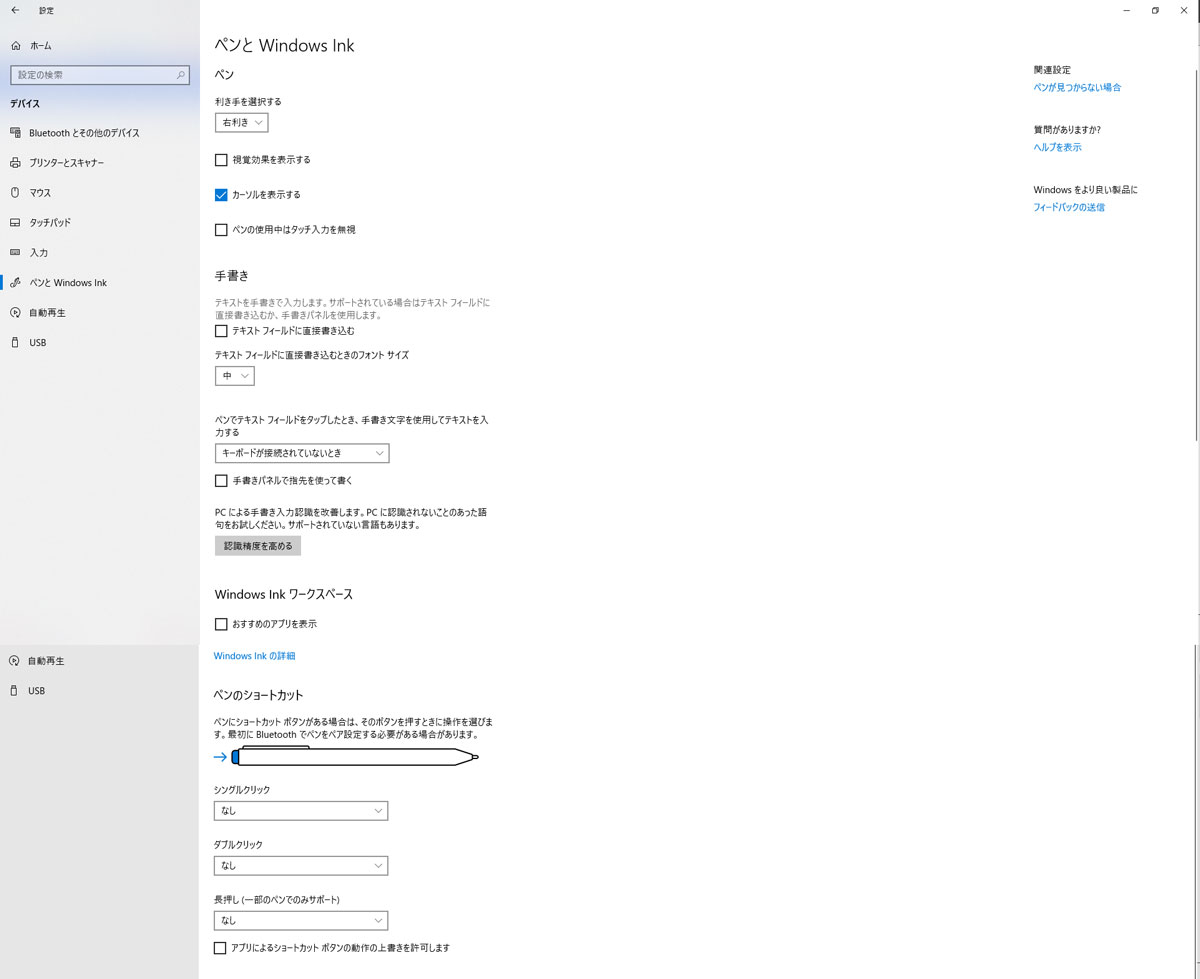Image resolution: width=1200 pixels, height=979 pixels.
Task: Open the 長押し dropdown
Action: coord(301,921)
